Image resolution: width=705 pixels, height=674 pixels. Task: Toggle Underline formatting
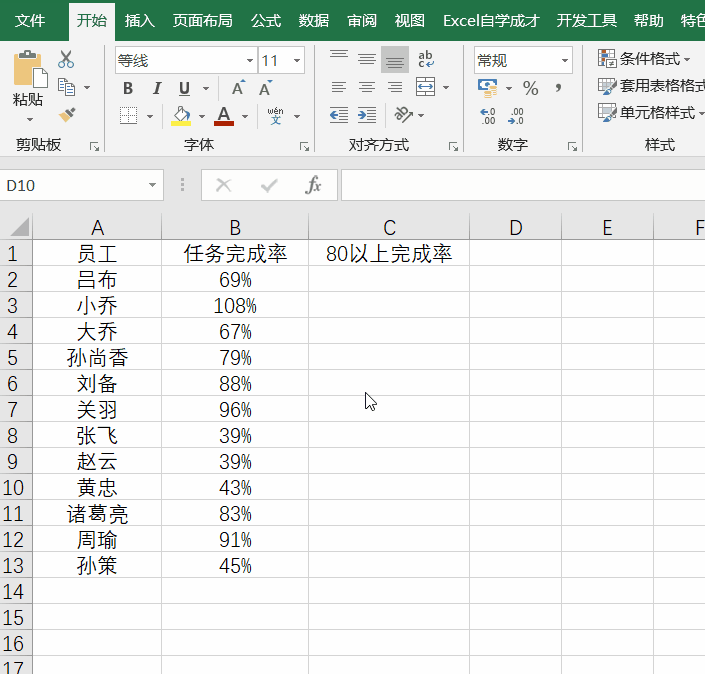coord(184,88)
